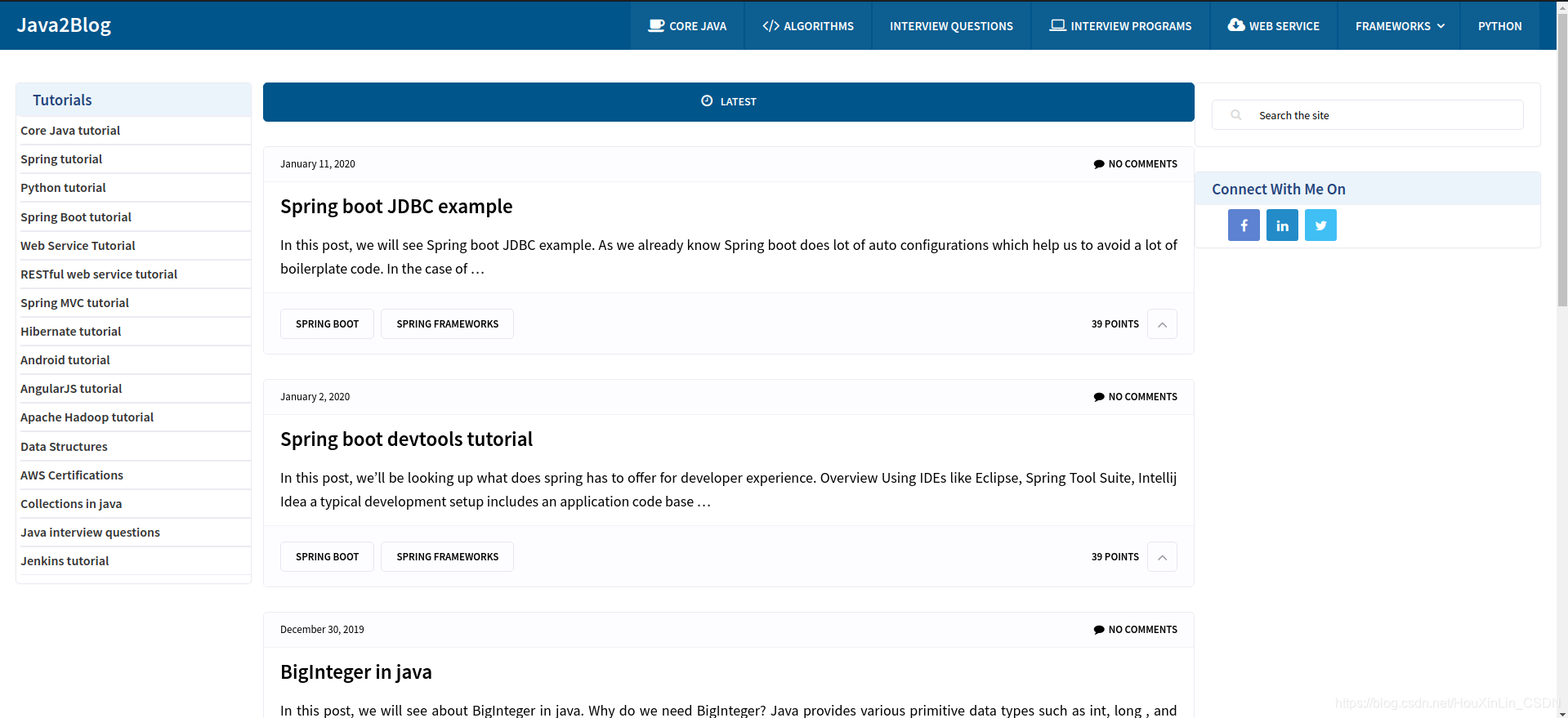Open Web Service Tutorial in sidebar
Viewport: 1568px width, 718px height.
78,246
